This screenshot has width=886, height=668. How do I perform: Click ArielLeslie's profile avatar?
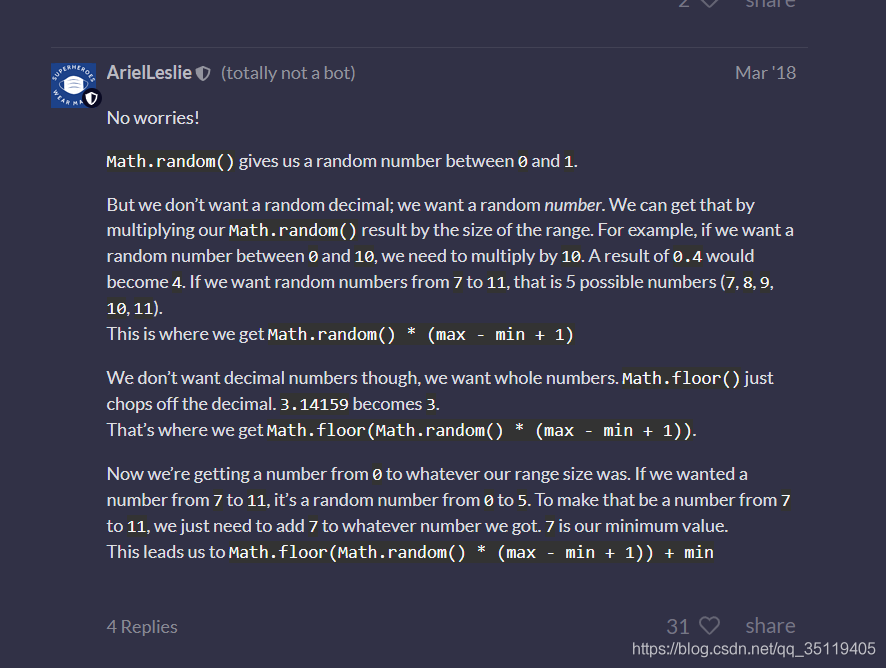[75, 85]
